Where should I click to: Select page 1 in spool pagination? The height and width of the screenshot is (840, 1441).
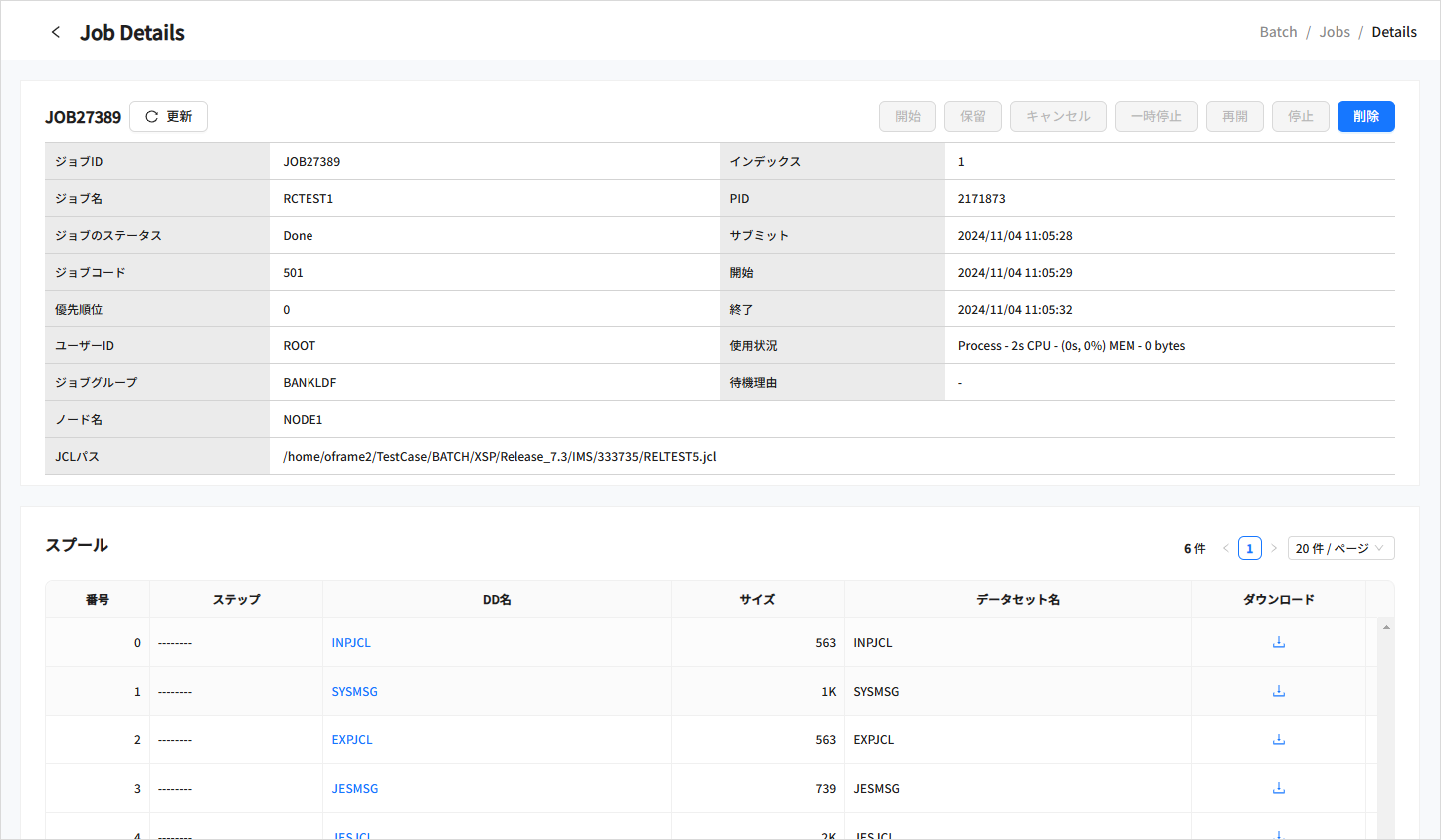click(x=1250, y=548)
